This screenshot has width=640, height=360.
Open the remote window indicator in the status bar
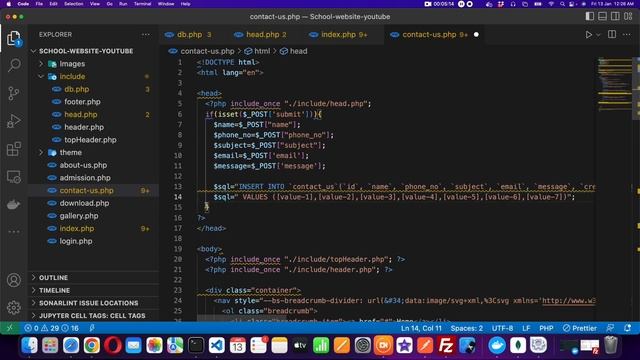(x=10, y=328)
